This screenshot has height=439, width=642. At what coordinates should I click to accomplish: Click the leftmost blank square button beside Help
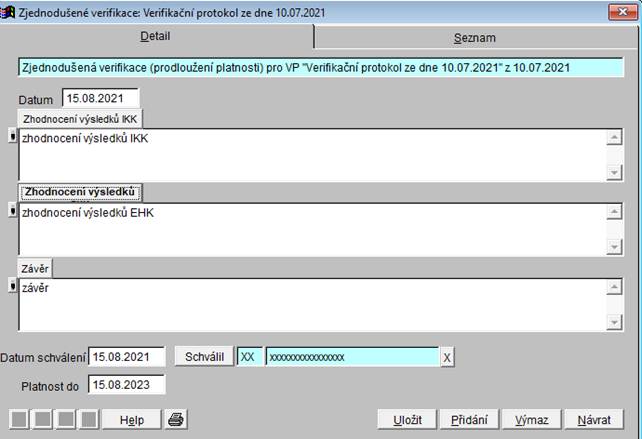pyautogui.click(x=18, y=419)
